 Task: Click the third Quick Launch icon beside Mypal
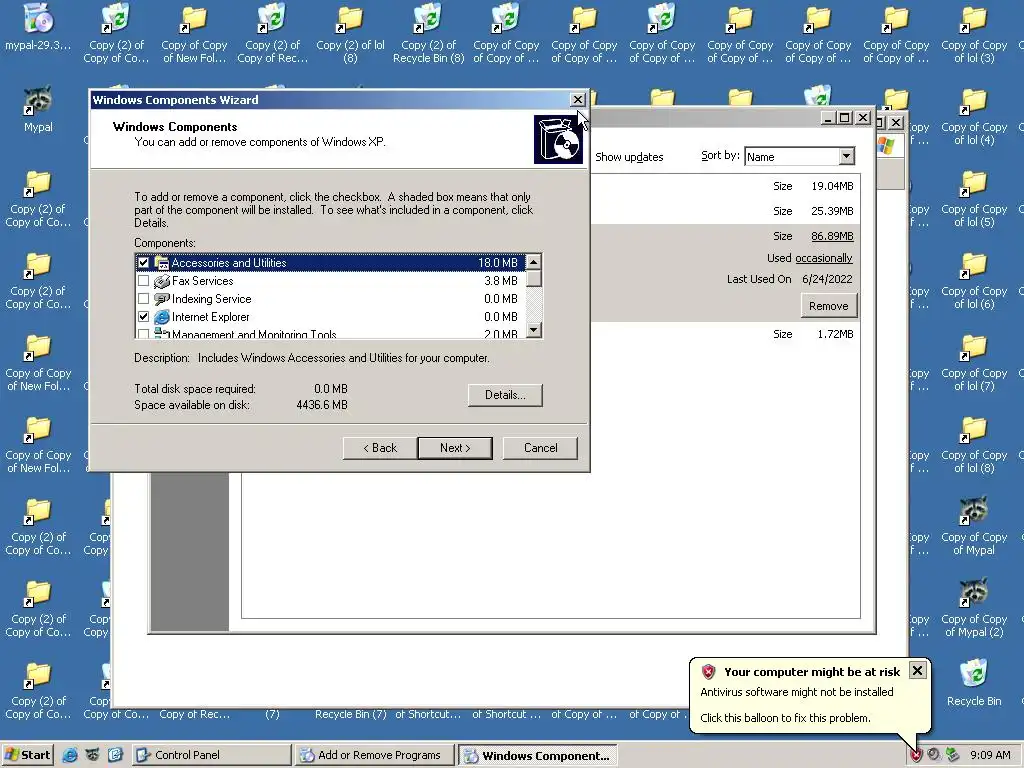pyautogui.click(x=115, y=755)
